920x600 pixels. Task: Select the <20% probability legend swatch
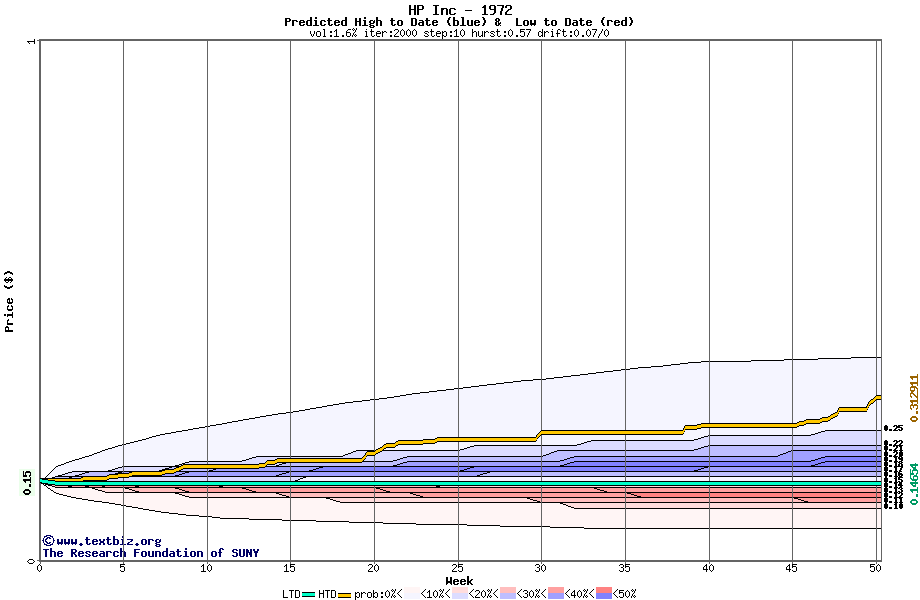pyautogui.click(x=459, y=594)
